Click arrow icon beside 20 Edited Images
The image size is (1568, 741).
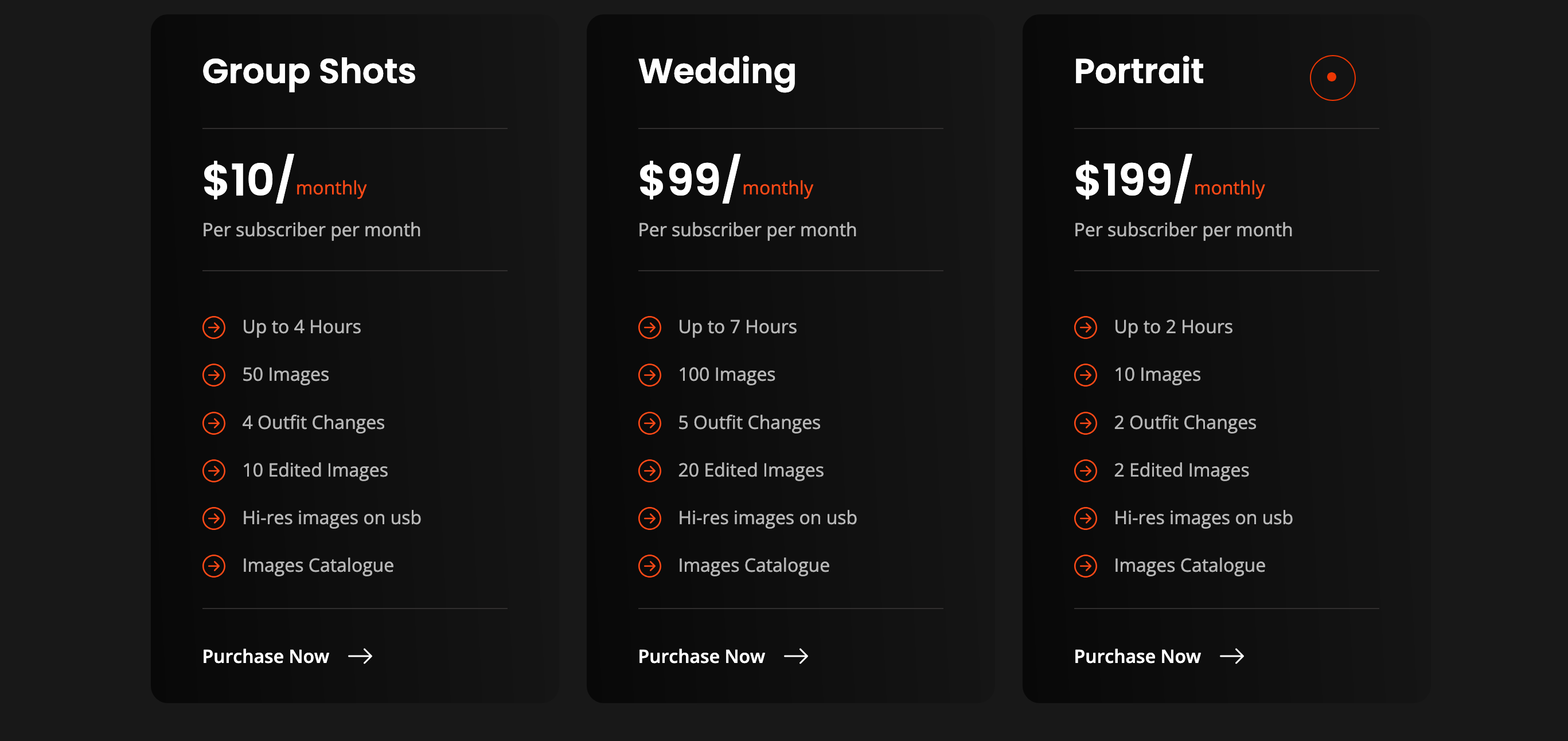pyautogui.click(x=649, y=470)
